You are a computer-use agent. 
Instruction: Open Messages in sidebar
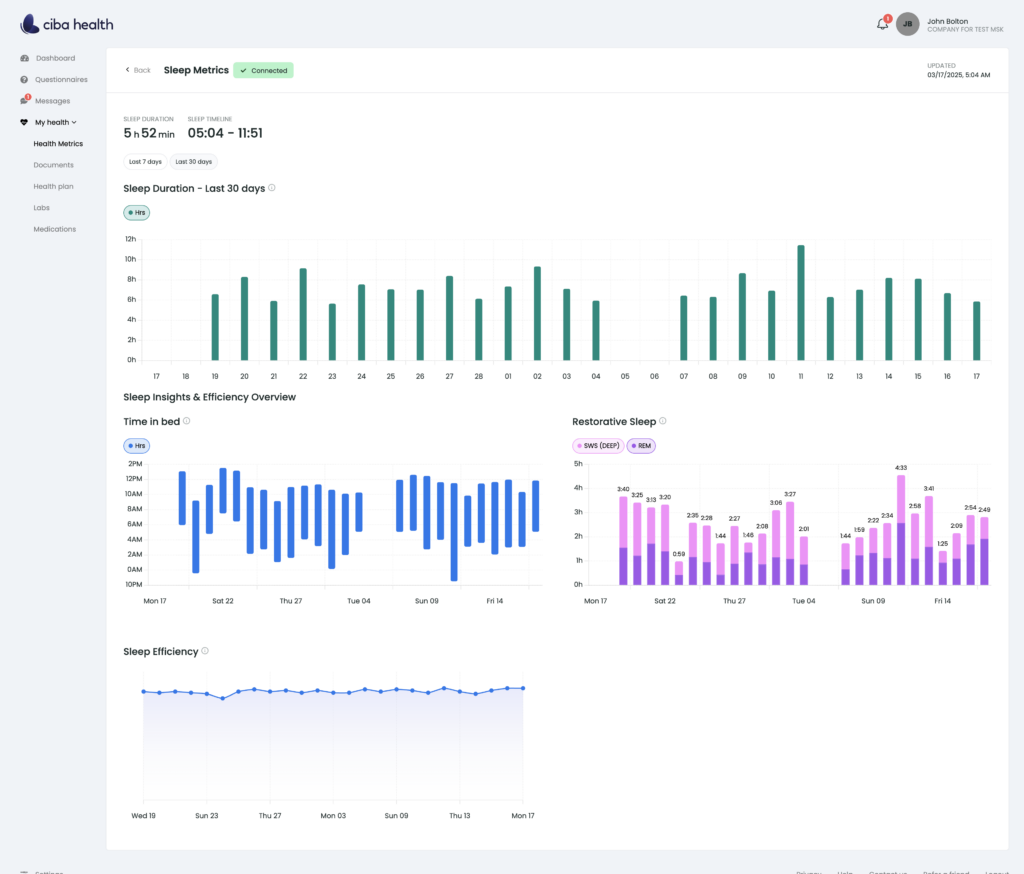coord(52,101)
